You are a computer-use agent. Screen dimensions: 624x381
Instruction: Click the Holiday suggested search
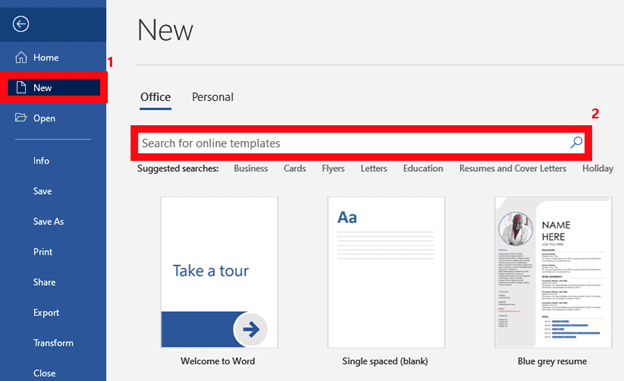[x=598, y=168]
